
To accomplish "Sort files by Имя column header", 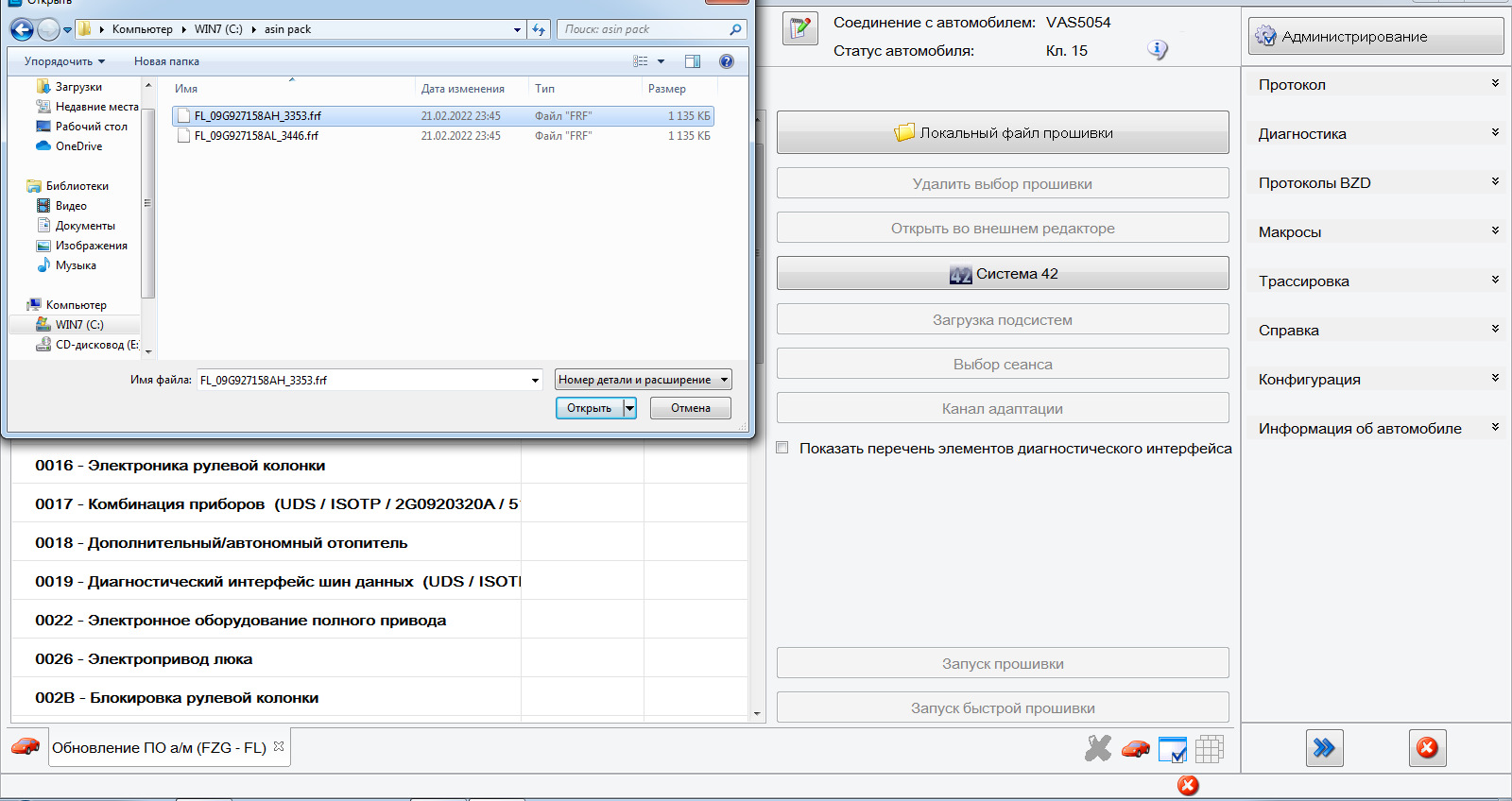I will coord(291,89).
